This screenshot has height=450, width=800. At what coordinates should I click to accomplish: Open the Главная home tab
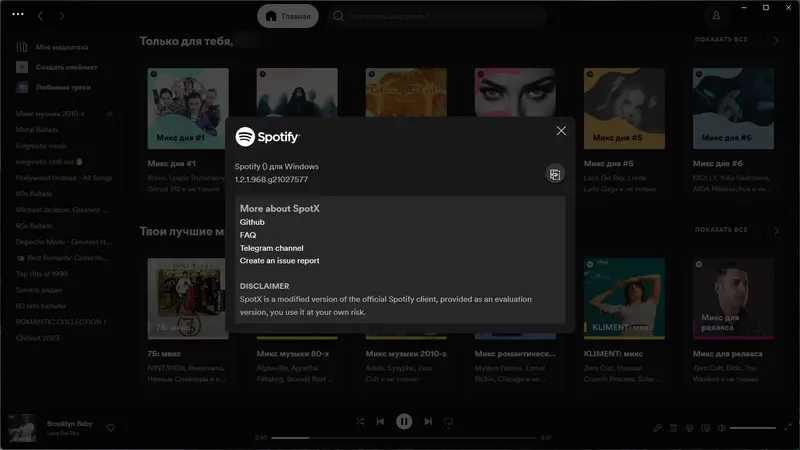(288, 16)
